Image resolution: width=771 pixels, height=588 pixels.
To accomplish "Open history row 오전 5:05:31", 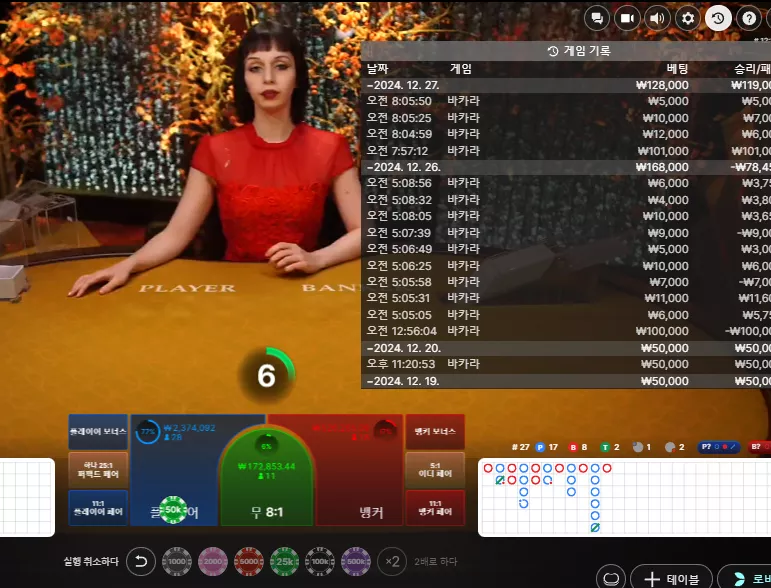I will click(x=566, y=298).
